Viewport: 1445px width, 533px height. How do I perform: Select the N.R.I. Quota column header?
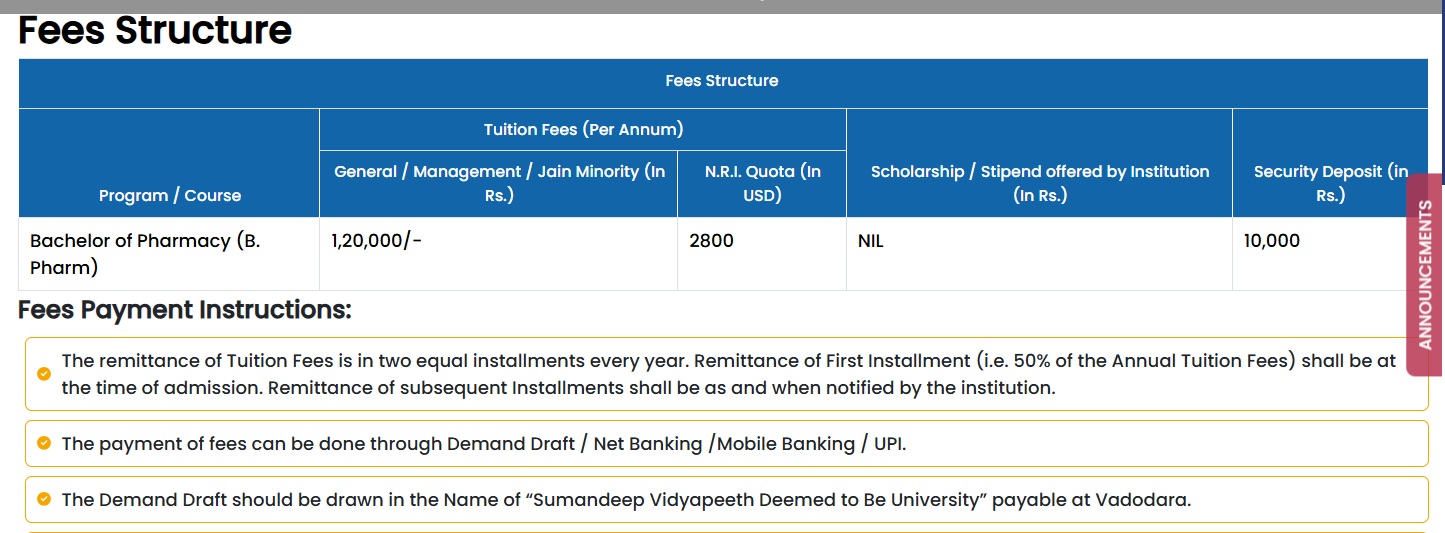(x=762, y=183)
